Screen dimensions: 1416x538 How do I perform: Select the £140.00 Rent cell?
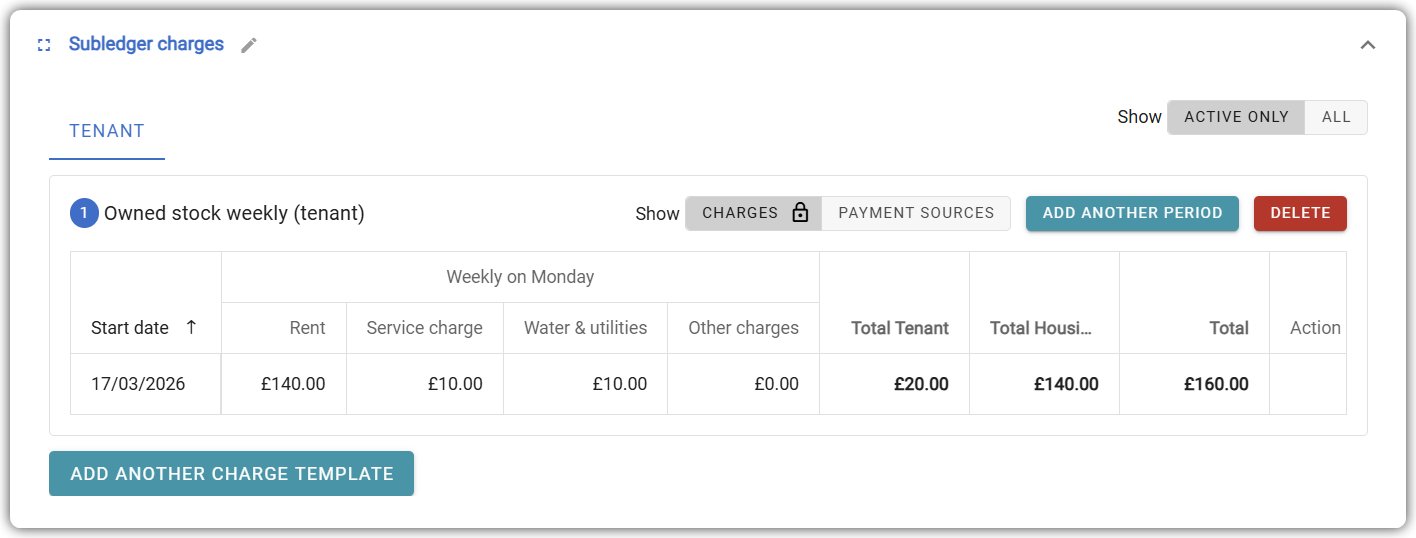coord(293,384)
